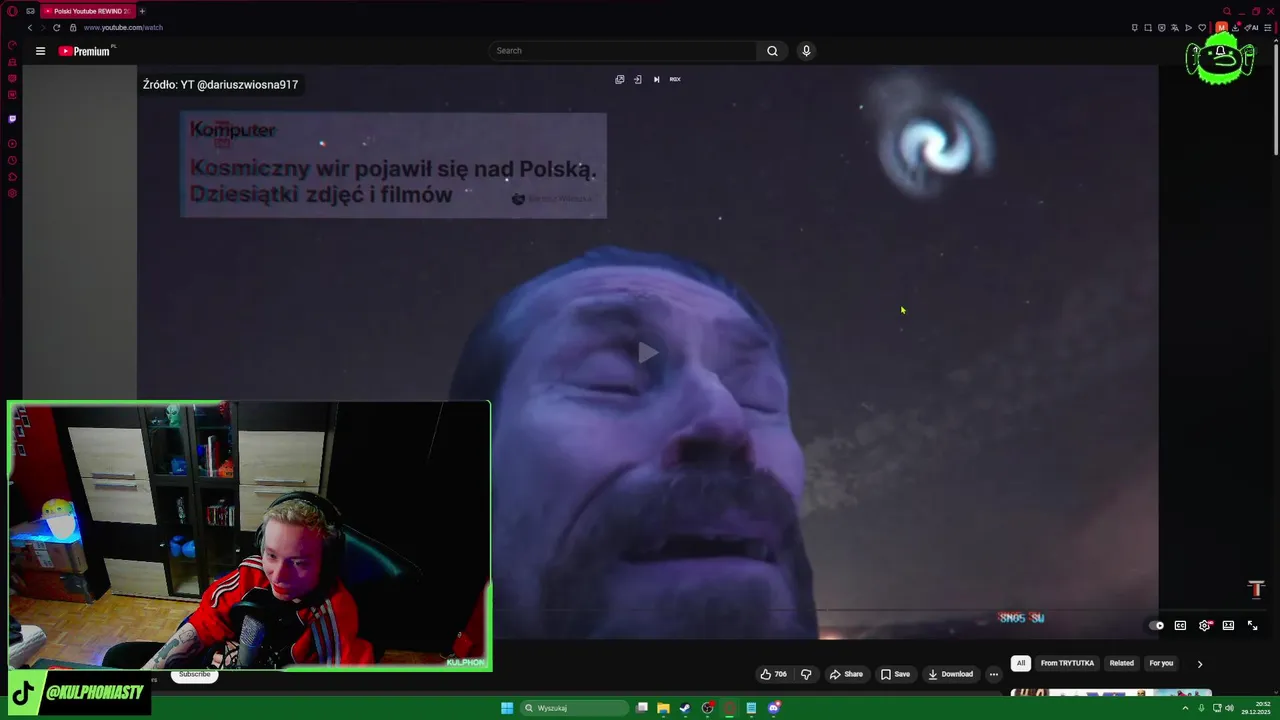Dislike the video with the thumbs-down
Screen dimensions: 1280x720
tap(806, 674)
